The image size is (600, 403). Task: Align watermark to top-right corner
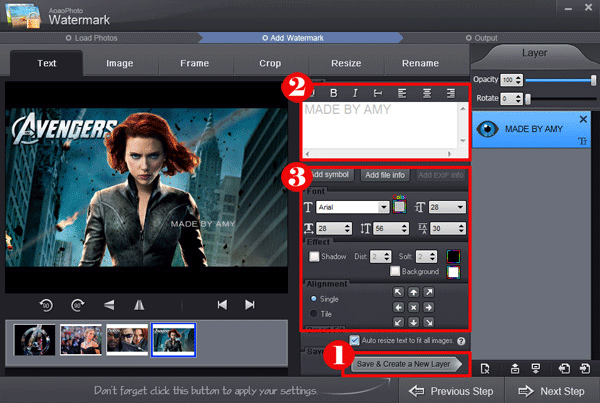pyautogui.click(x=429, y=292)
